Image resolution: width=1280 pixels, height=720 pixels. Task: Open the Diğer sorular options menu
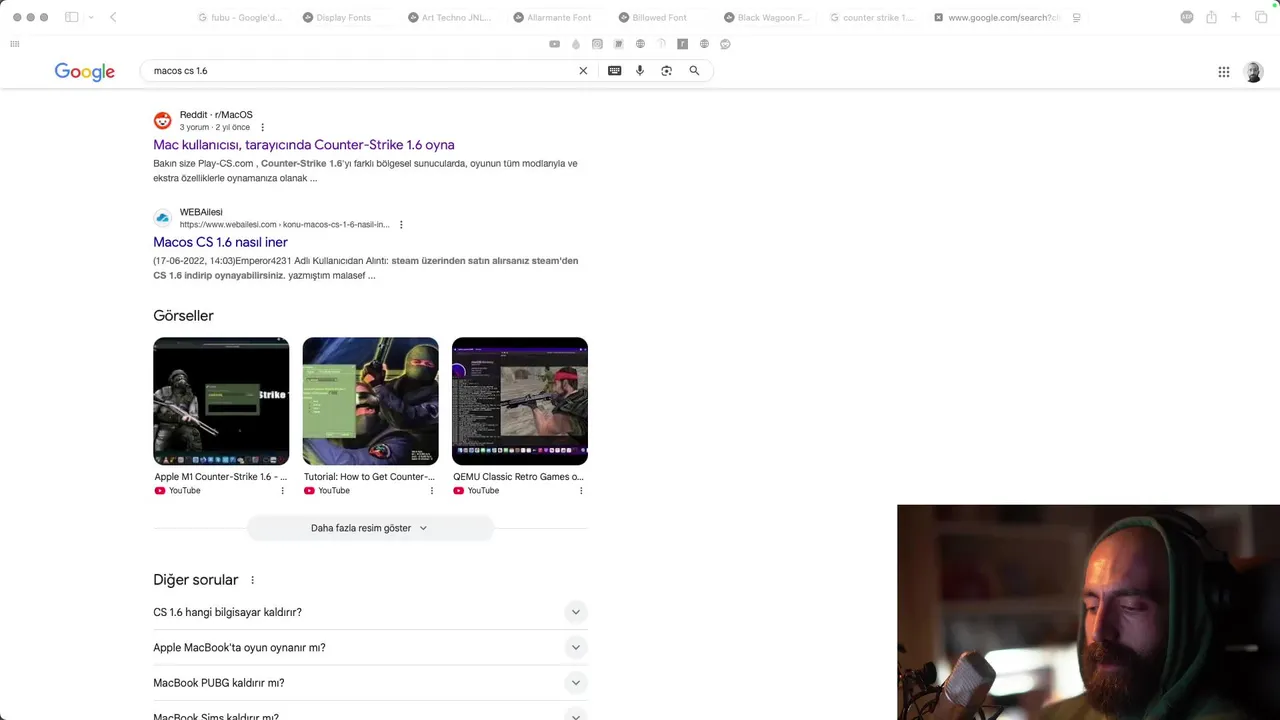coord(252,580)
